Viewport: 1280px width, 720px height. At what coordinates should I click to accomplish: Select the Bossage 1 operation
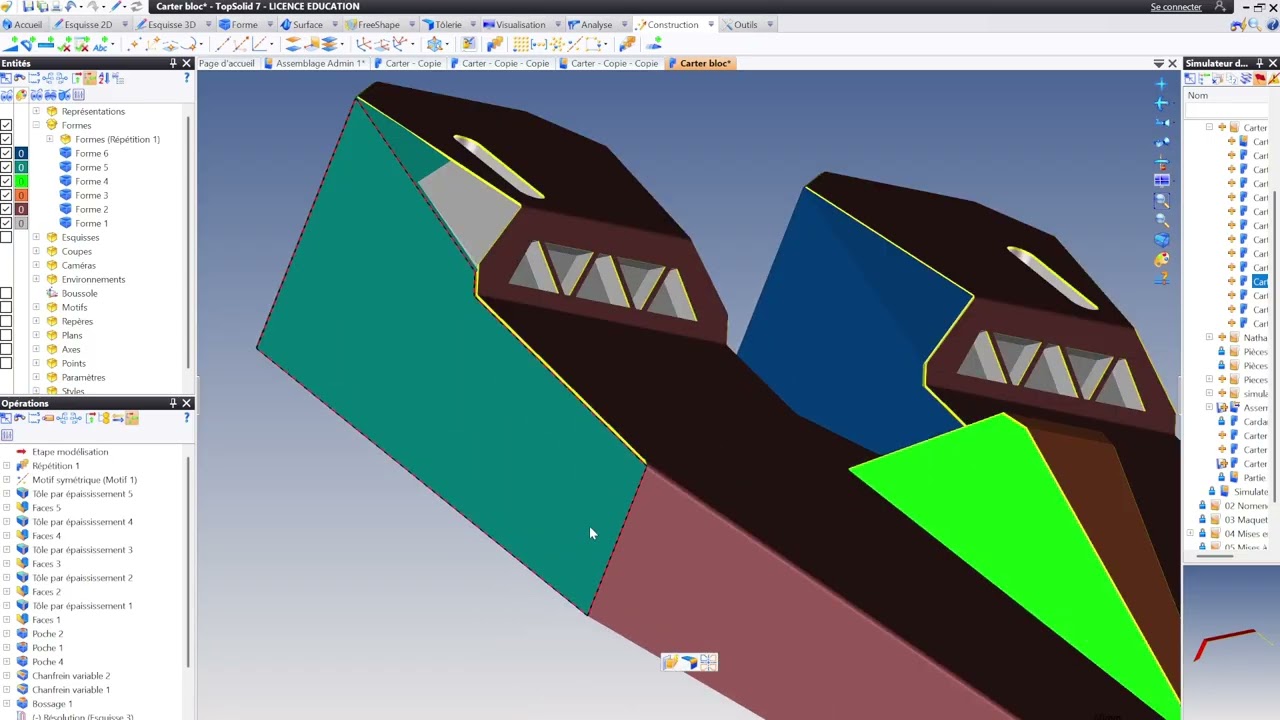coord(52,703)
